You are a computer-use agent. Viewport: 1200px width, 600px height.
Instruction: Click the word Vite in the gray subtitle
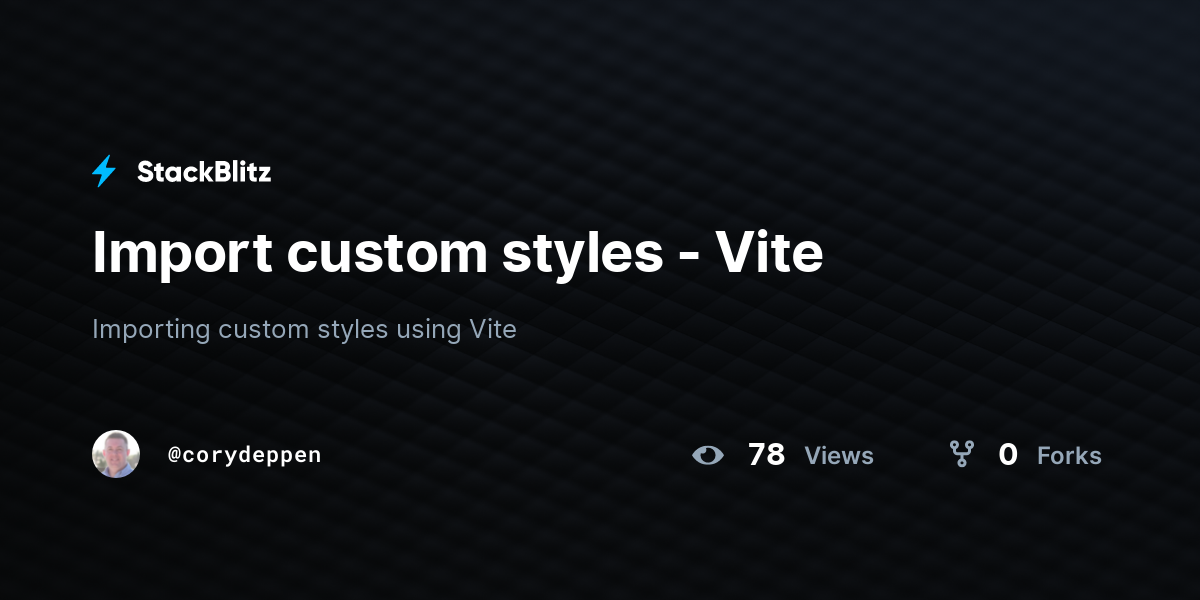[493, 328]
